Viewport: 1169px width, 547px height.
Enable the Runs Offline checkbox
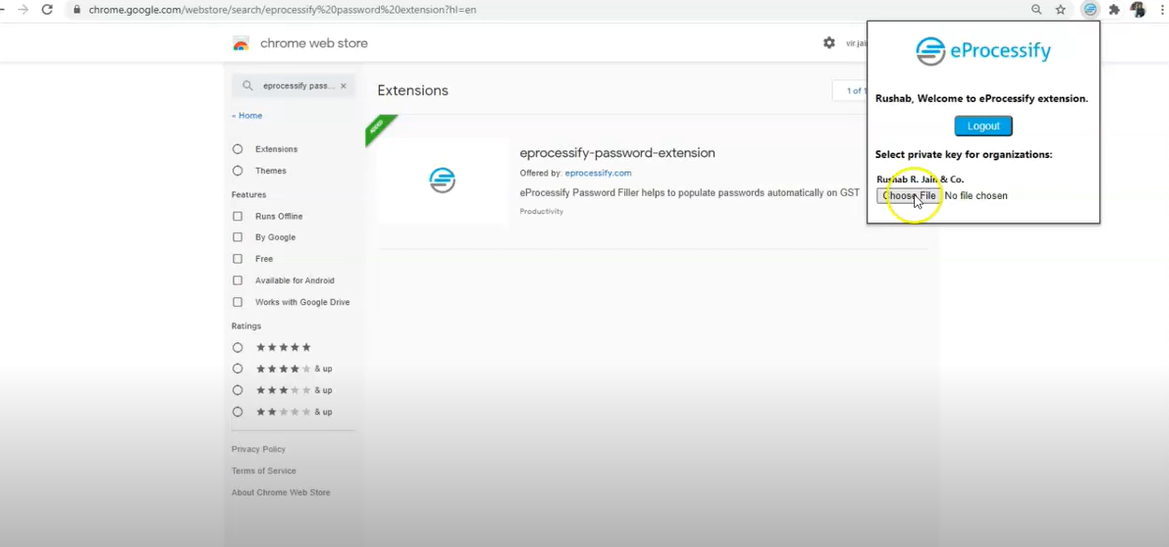click(238, 216)
